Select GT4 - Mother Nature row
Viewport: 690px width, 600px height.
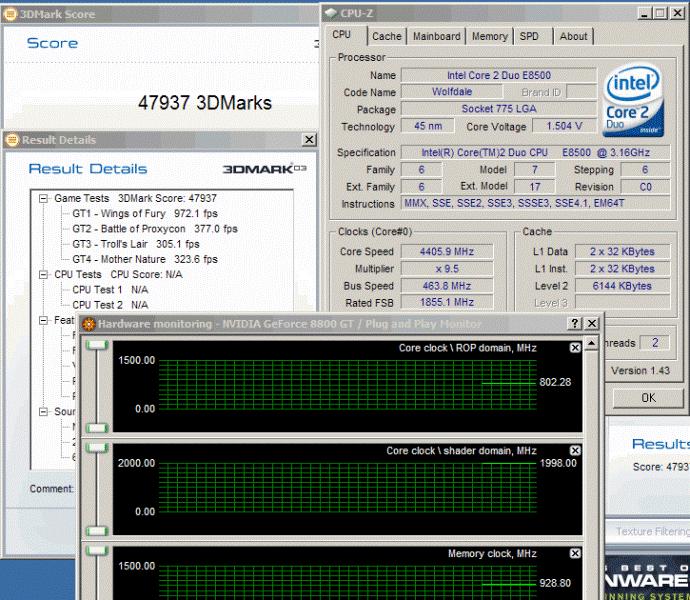(x=145, y=259)
